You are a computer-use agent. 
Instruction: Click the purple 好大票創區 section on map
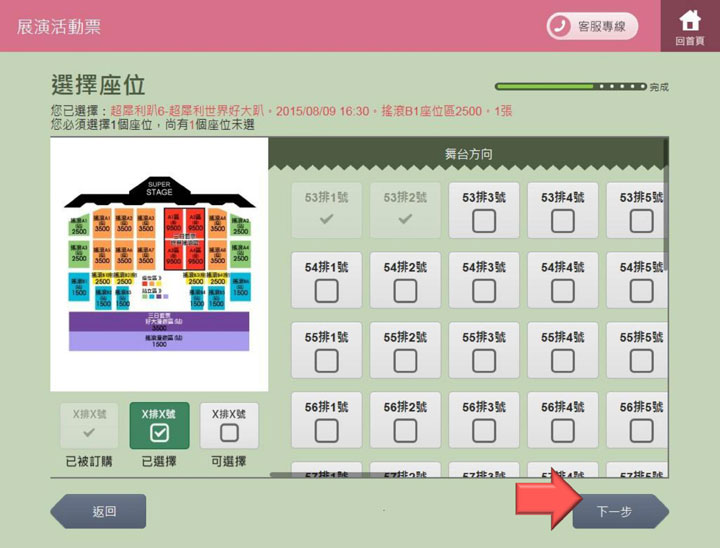(x=159, y=322)
